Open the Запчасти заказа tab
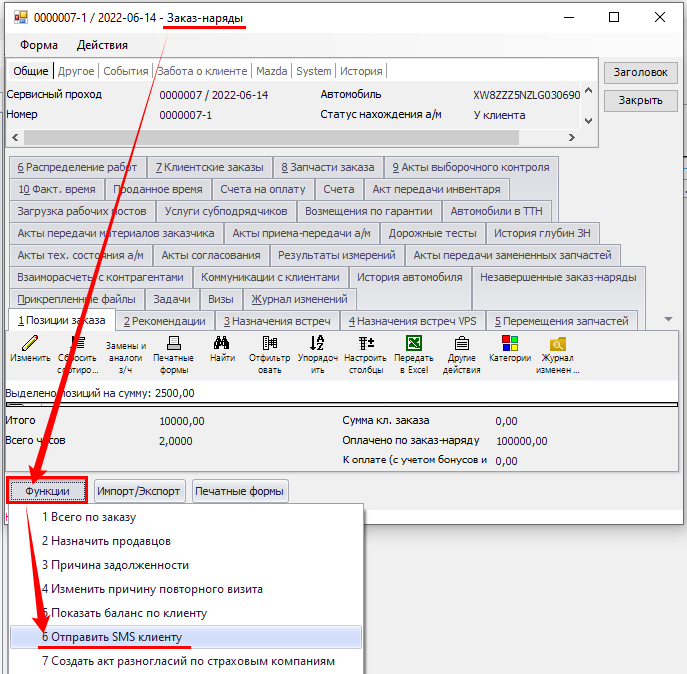The height and width of the screenshot is (674, 687). [x=328, y=167]
